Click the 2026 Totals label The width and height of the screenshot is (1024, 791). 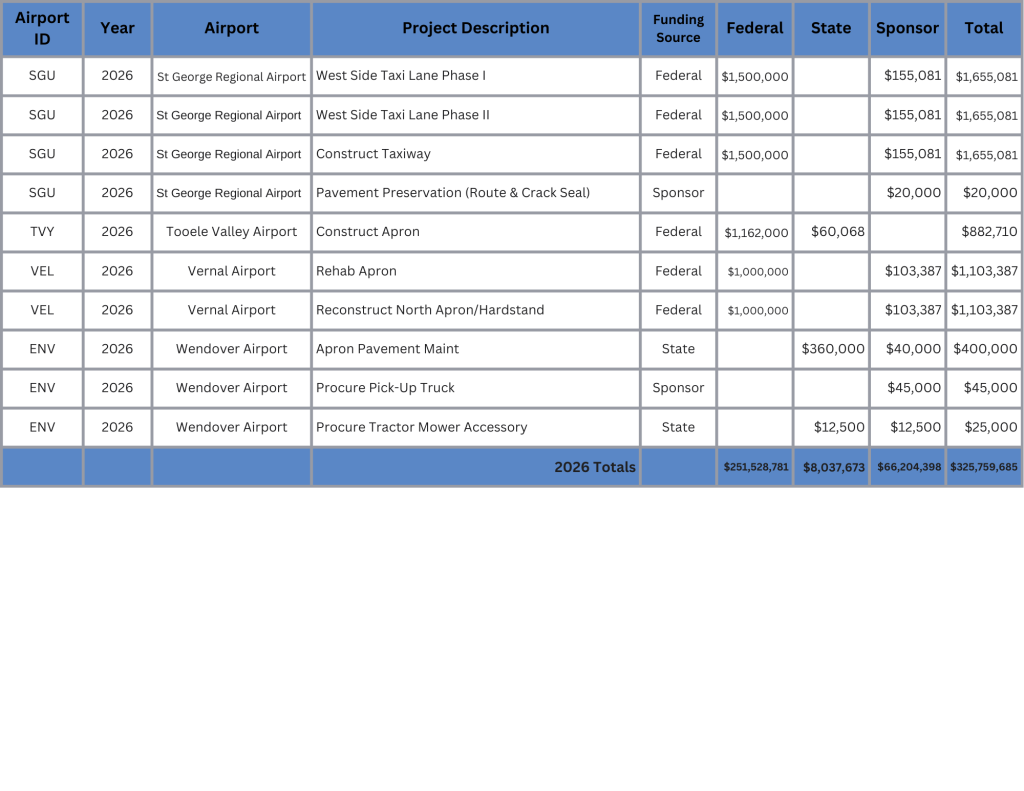[x=595, y=467]
